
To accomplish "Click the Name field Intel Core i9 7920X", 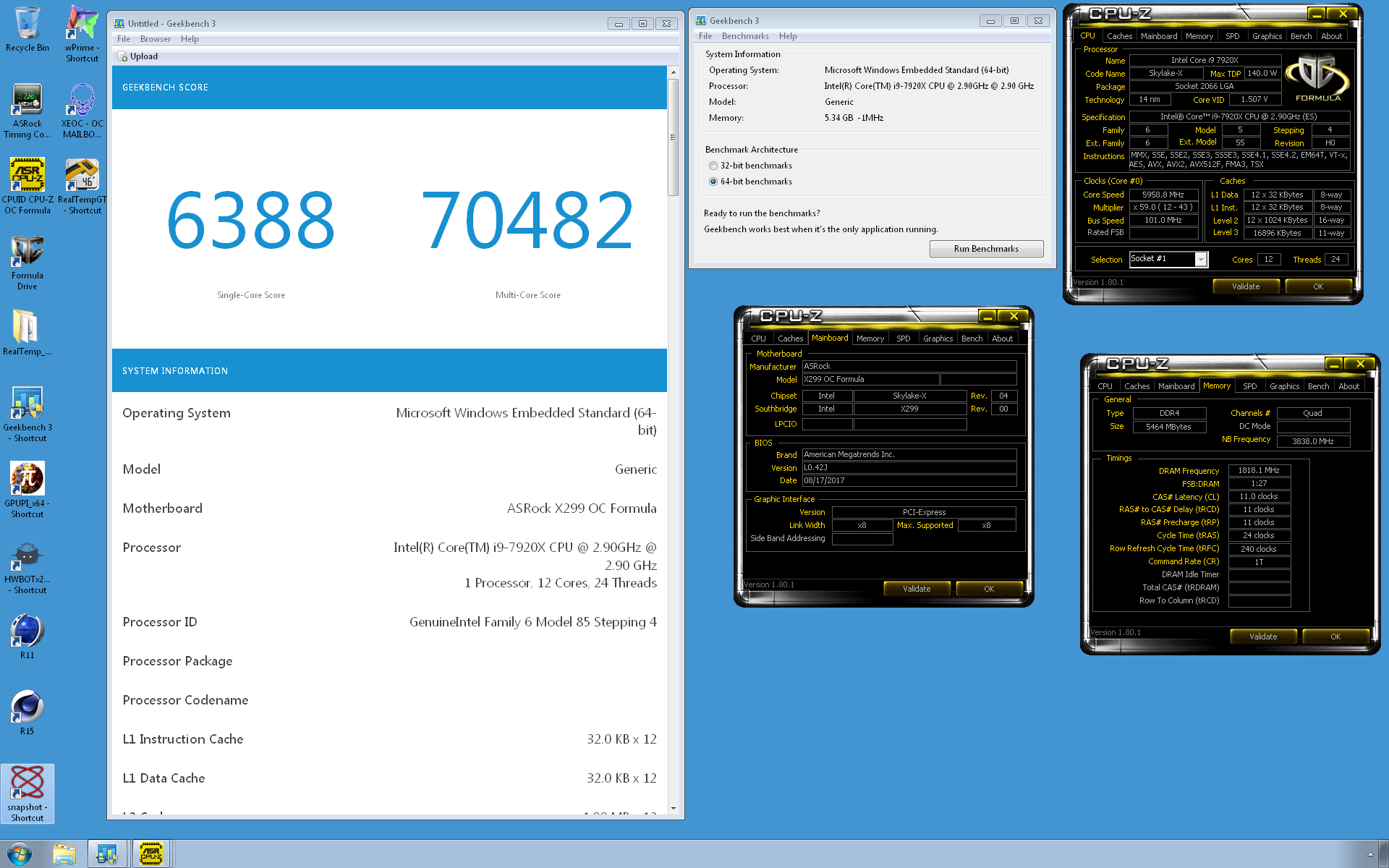I will (x=1205, y=61).
